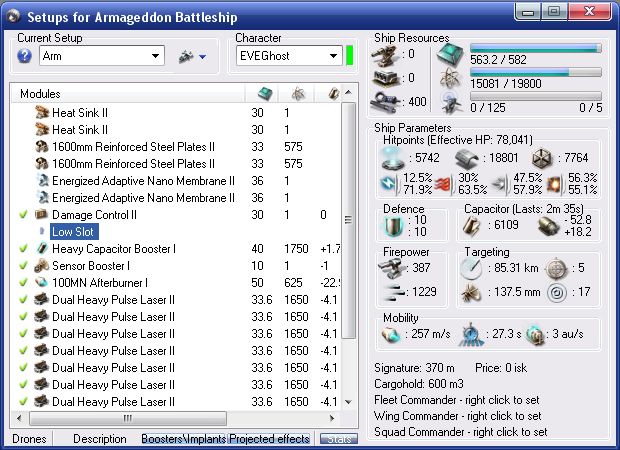Click Fleet Commander right click to set

(x=457, y=400)
